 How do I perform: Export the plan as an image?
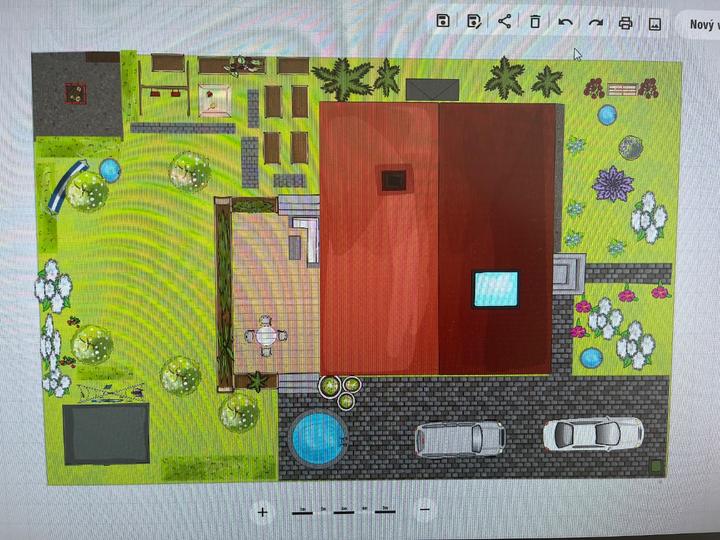[656, 22]
